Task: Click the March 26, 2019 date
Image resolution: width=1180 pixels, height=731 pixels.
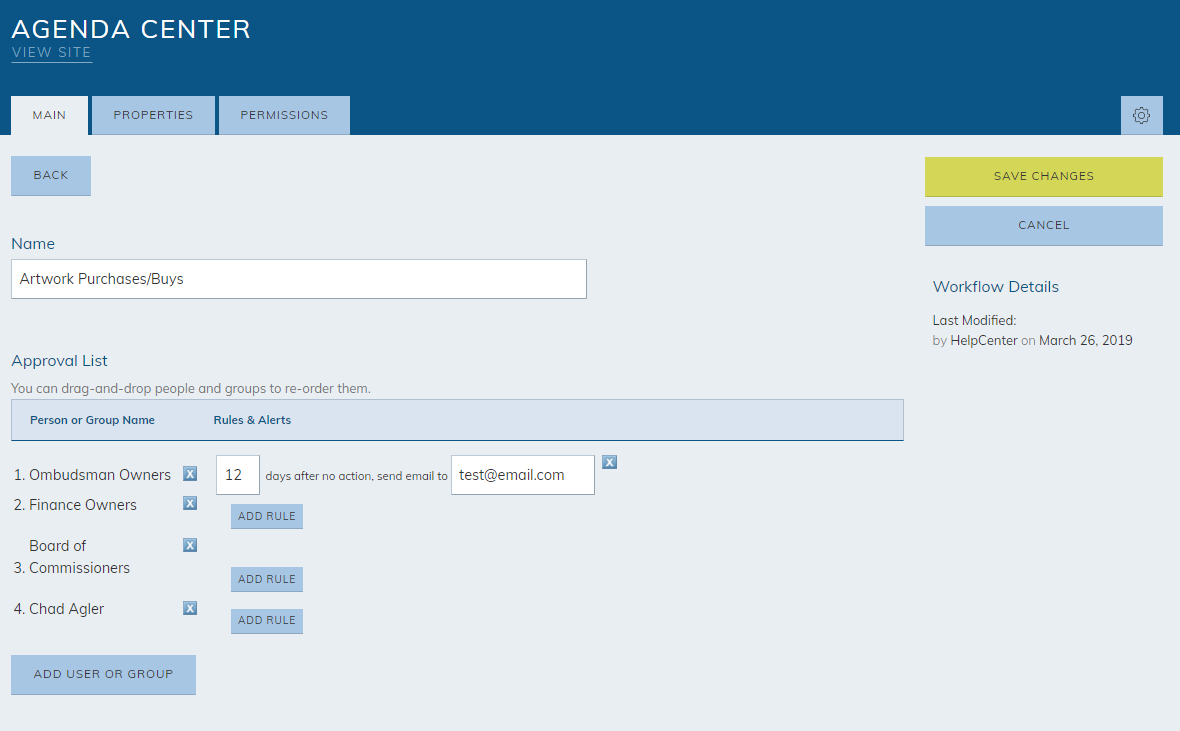Action: tap(1086, 340)
